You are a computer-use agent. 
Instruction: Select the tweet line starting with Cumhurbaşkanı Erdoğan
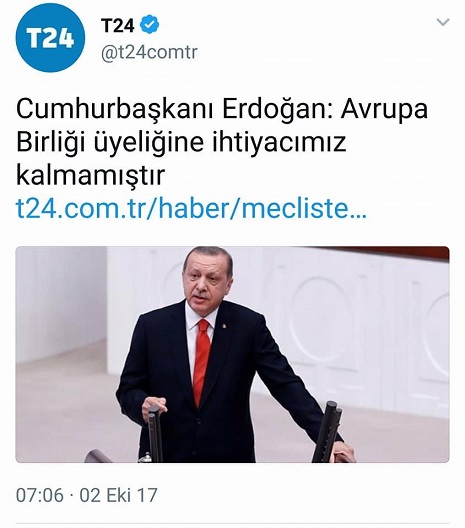coord(222,110)
